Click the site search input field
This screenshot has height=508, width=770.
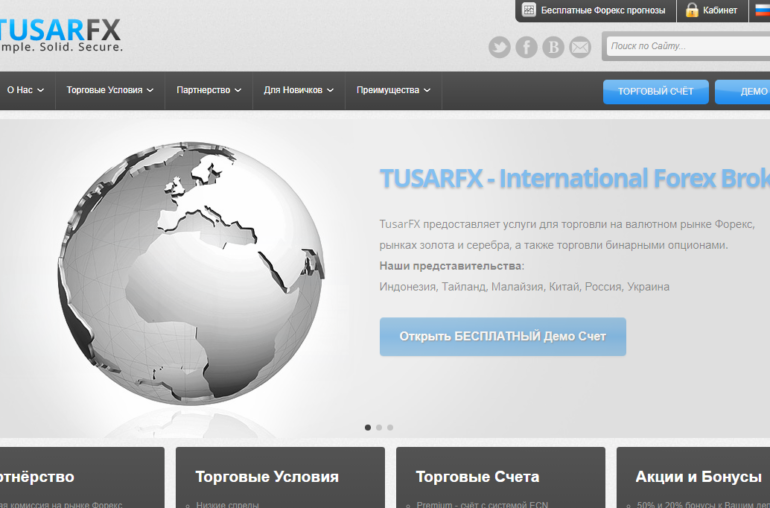tap(686, 46)
